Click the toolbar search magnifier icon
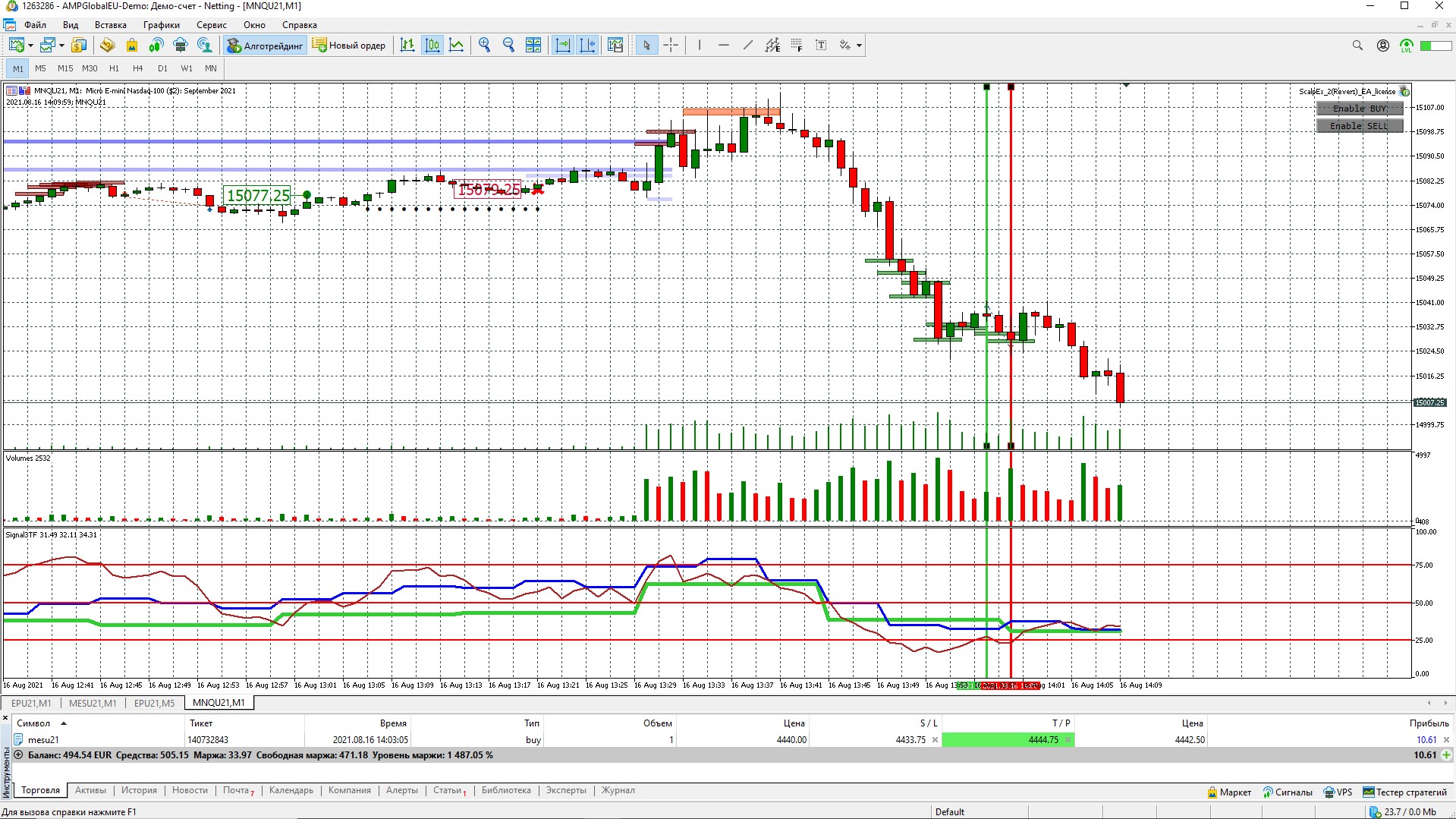Screen dimensions: 1456x819 [x=1357, y=46]
